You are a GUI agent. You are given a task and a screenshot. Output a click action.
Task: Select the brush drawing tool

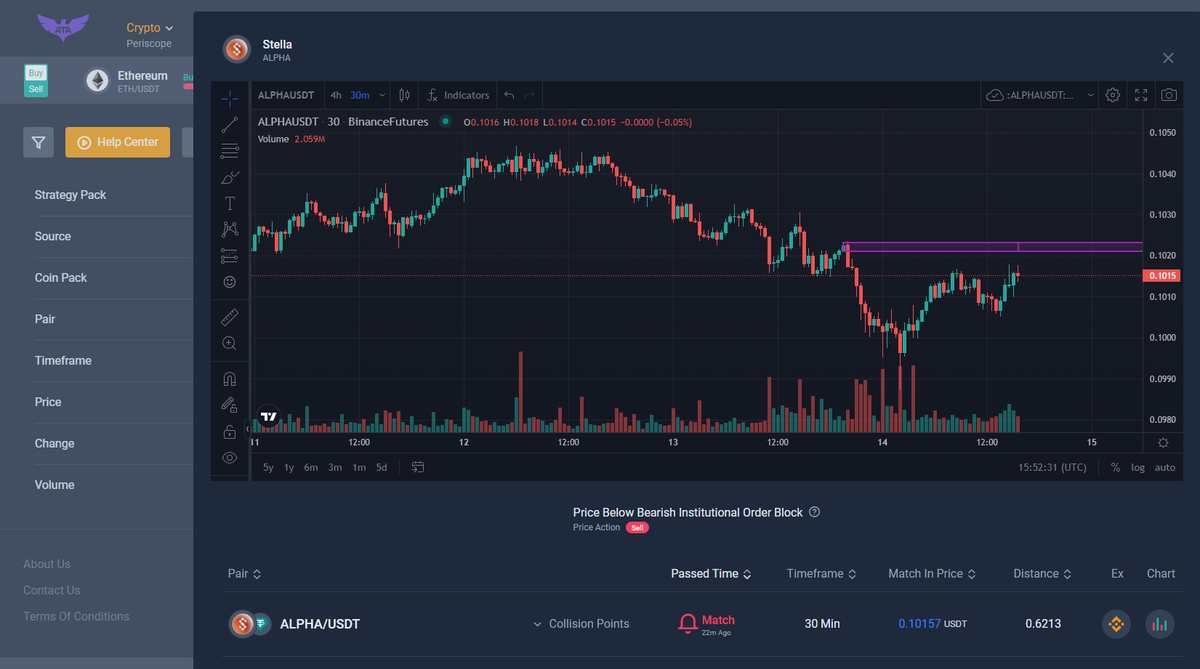pyautogui.click(x=230, y=177)
